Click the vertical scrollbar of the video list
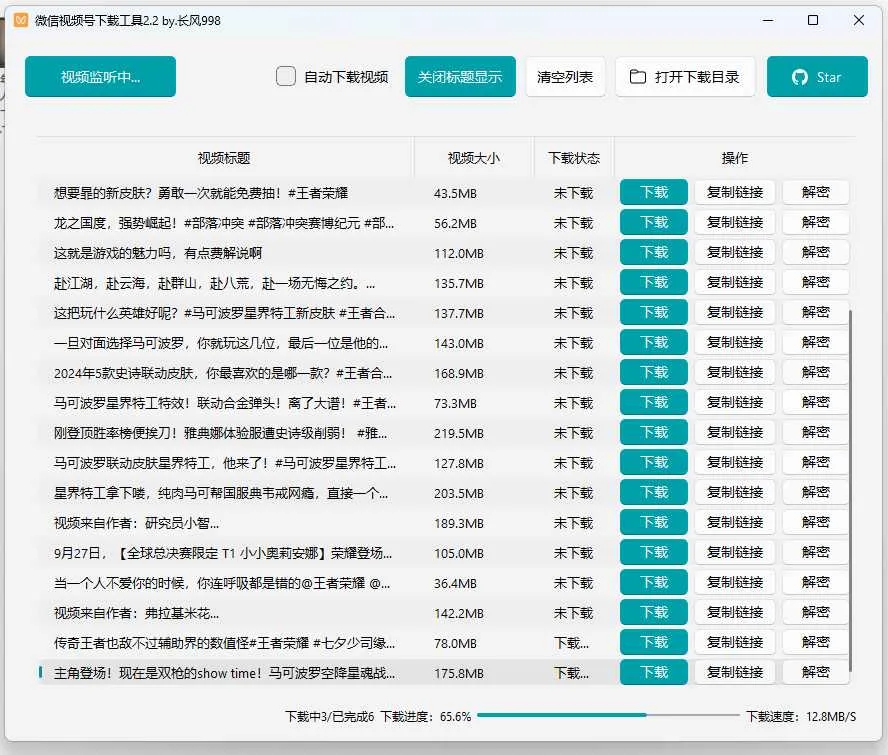This screenshot has width=888, height=755. point(850,492)
